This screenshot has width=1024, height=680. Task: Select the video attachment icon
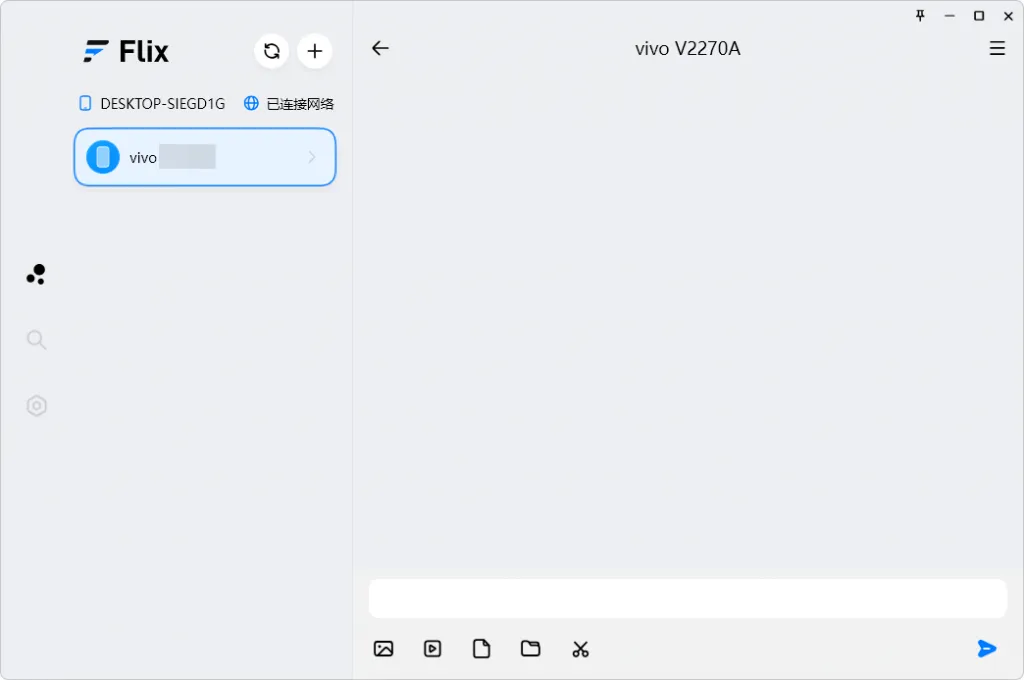pyautogui.click(x=432, y=648)
